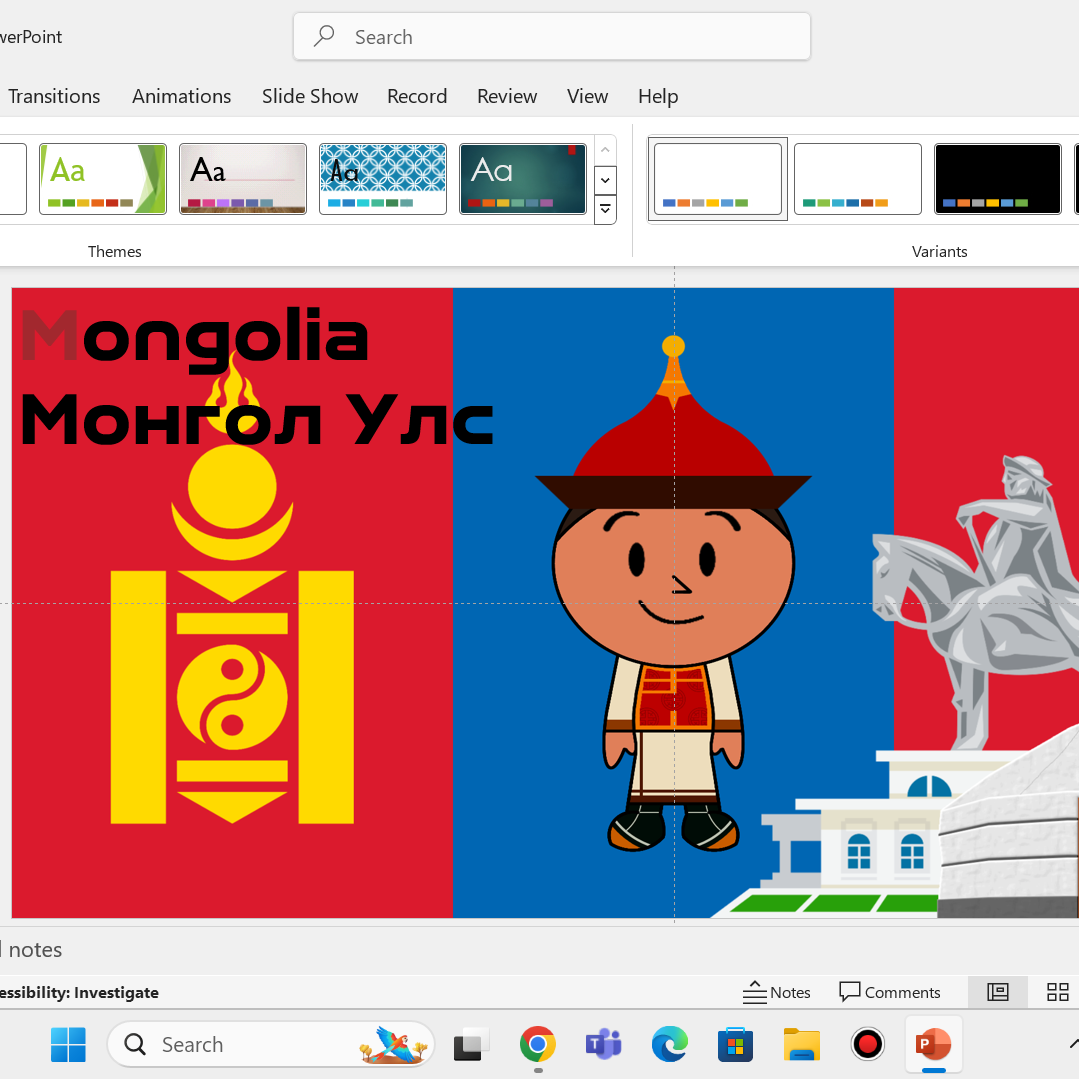Switch to Slide Sorter view
Screen dimensions: 1079x1079
pyautogui.click(x=1057, y=992)
